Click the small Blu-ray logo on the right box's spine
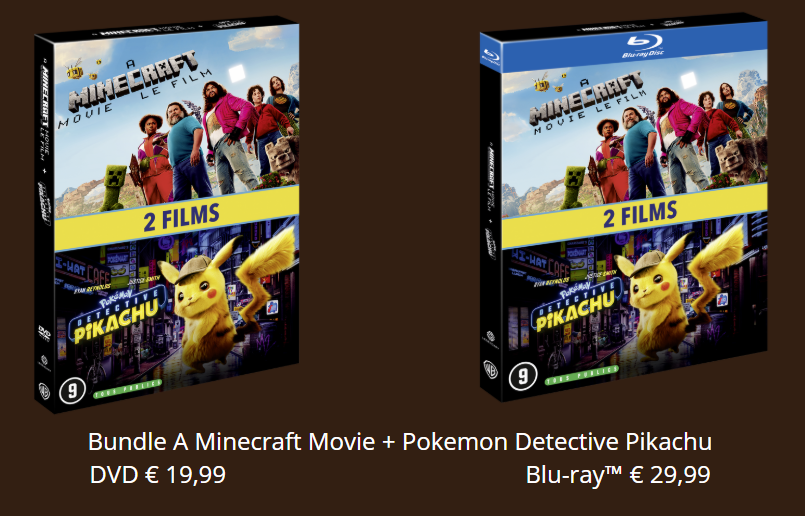The height and width of the screenshot is (516, 805). pos(490,54)
